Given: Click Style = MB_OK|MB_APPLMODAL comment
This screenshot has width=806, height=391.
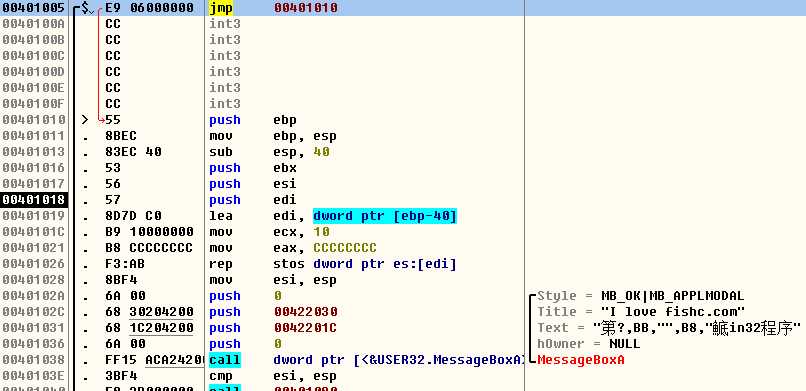Looking at the screenshot, I should (x=640, y=296).
